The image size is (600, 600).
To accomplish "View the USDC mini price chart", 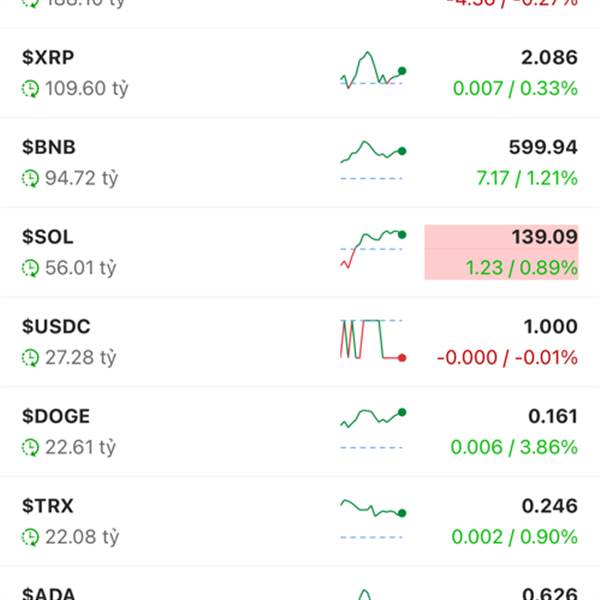I will (373, 339).
